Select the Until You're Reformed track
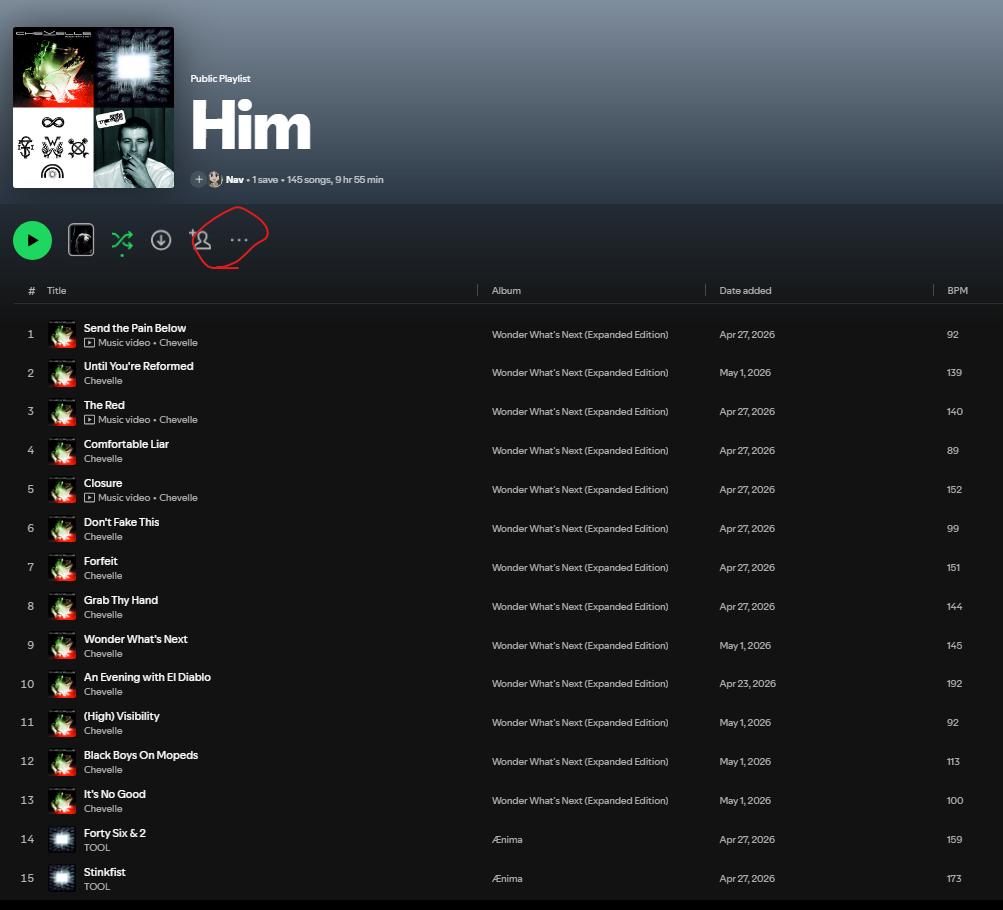This screenshot has width=1003, height=910. [x=139, y=366]
